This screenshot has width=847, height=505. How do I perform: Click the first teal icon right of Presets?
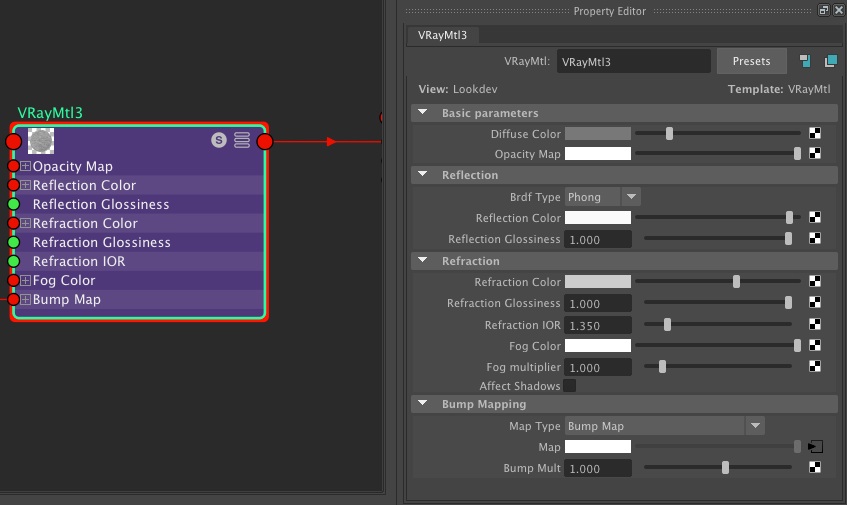coord(805,61)
